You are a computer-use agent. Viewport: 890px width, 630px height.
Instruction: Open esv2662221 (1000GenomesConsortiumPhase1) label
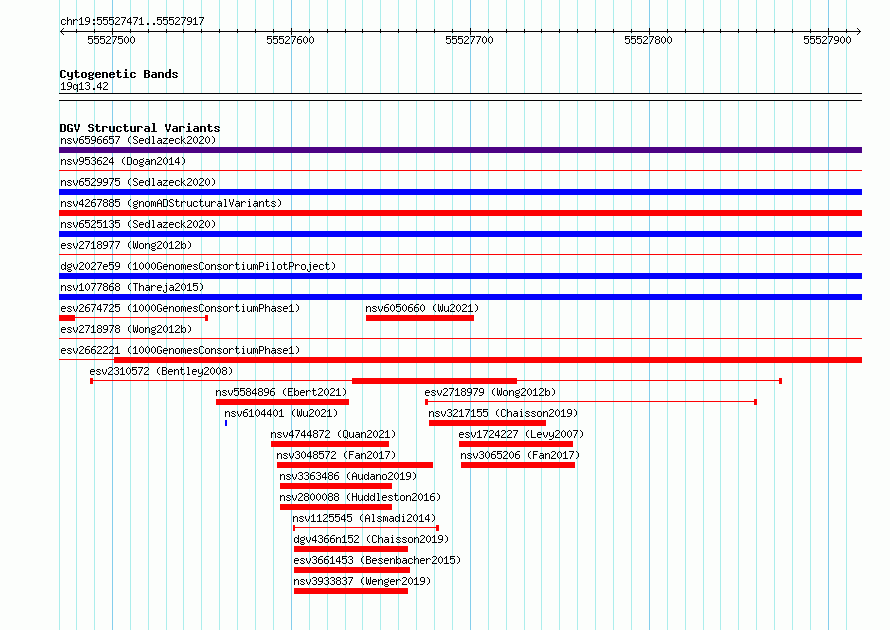coord(180,350)
